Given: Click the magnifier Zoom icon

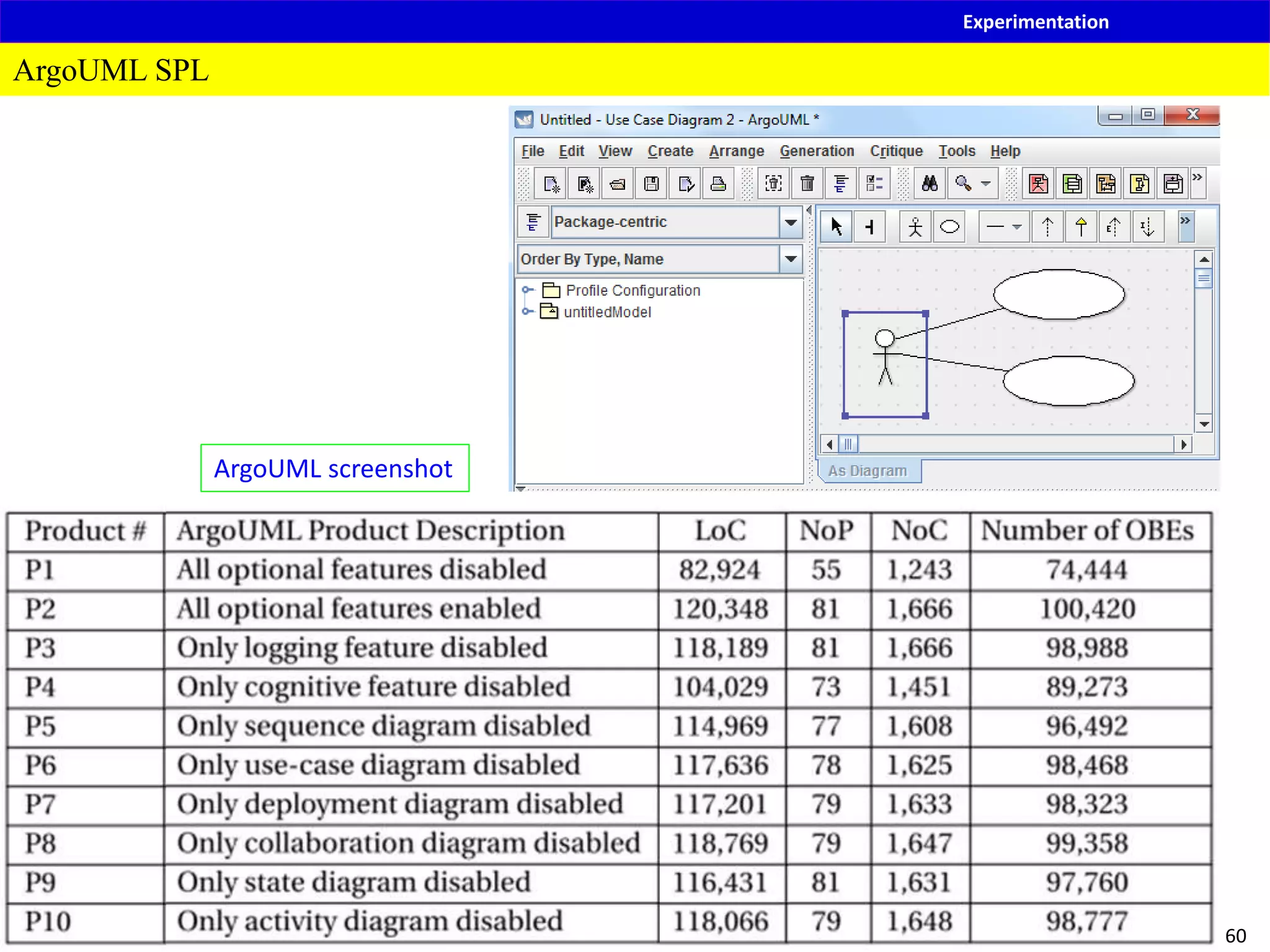Looking at the screenshot, I should coord(963,184).
